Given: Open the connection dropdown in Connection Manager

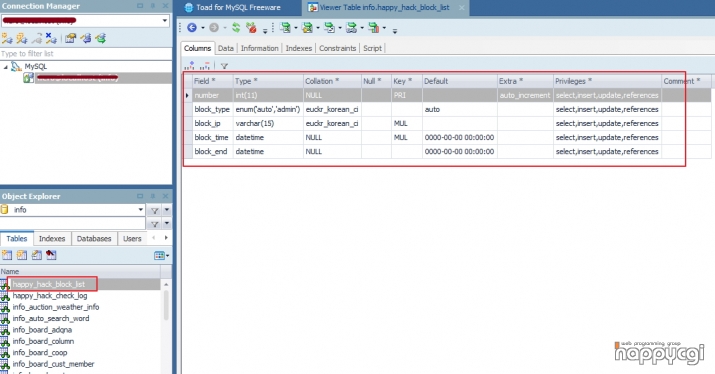Looking at the screenshot, I should [165, 21].
